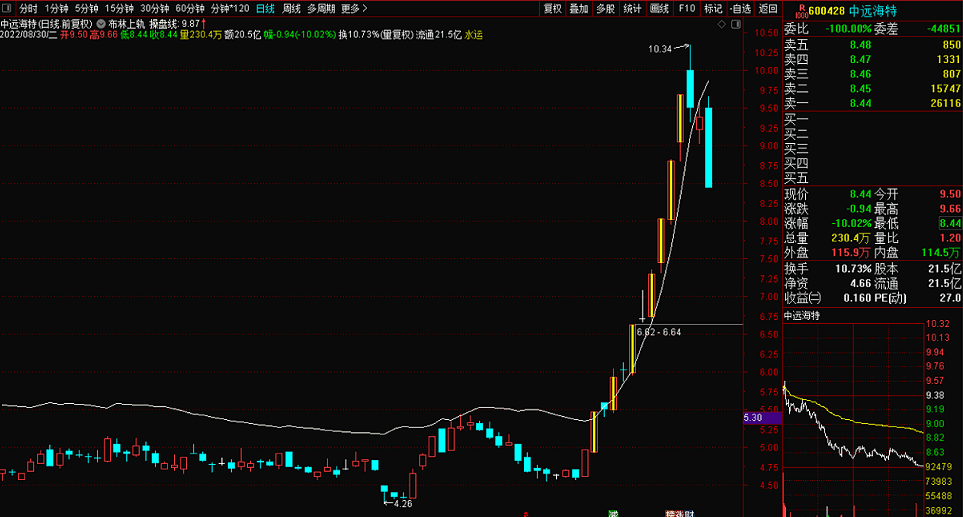Click the stock name 中远海特 in the quote header

pyautogui.click(x=873, y=11)
